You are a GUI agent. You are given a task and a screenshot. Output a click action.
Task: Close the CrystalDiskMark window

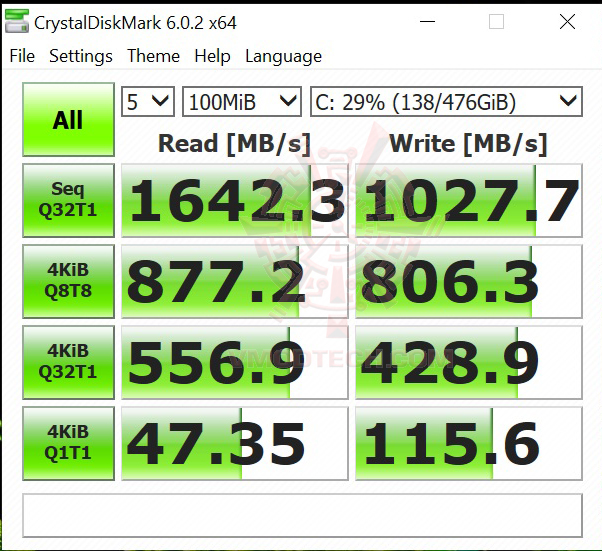point(567,22)
